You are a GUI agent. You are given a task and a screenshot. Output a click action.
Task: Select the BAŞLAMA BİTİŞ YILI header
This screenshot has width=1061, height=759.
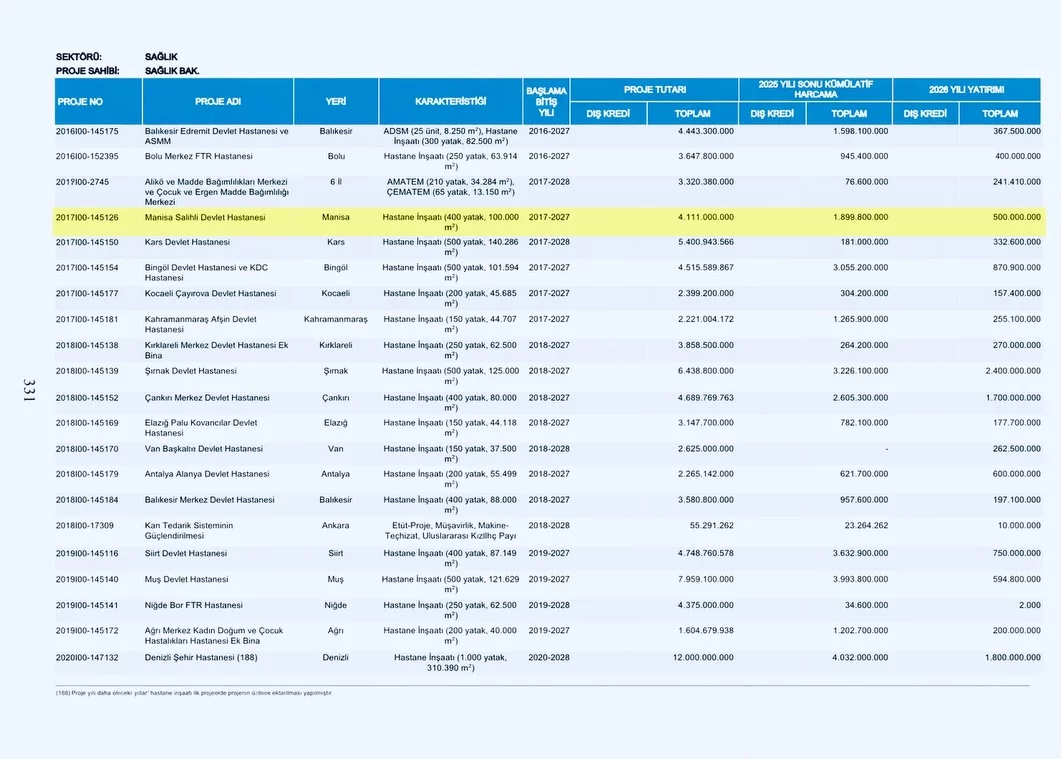point(546,101)
